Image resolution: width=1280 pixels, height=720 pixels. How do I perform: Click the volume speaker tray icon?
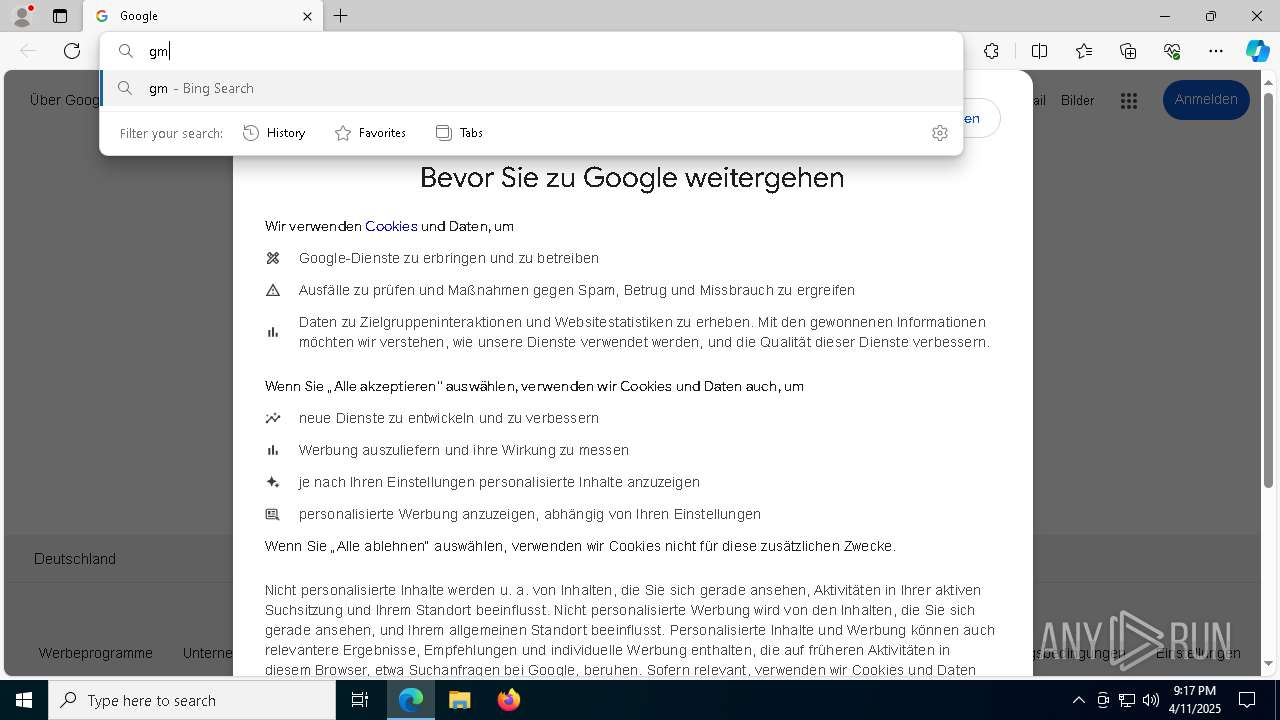(x=1151, y=700)
